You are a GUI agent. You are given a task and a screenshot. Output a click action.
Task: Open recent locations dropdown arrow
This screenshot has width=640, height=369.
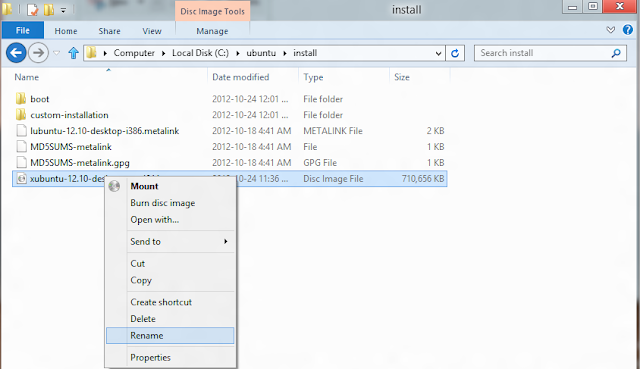57,53
